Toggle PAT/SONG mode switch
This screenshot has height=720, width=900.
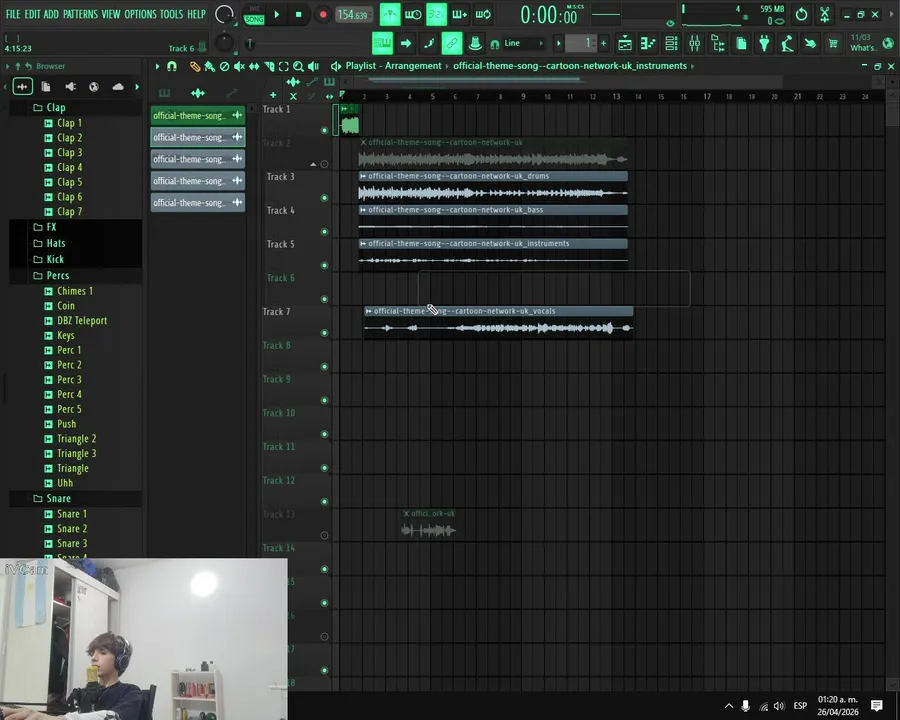coord(254,16)
